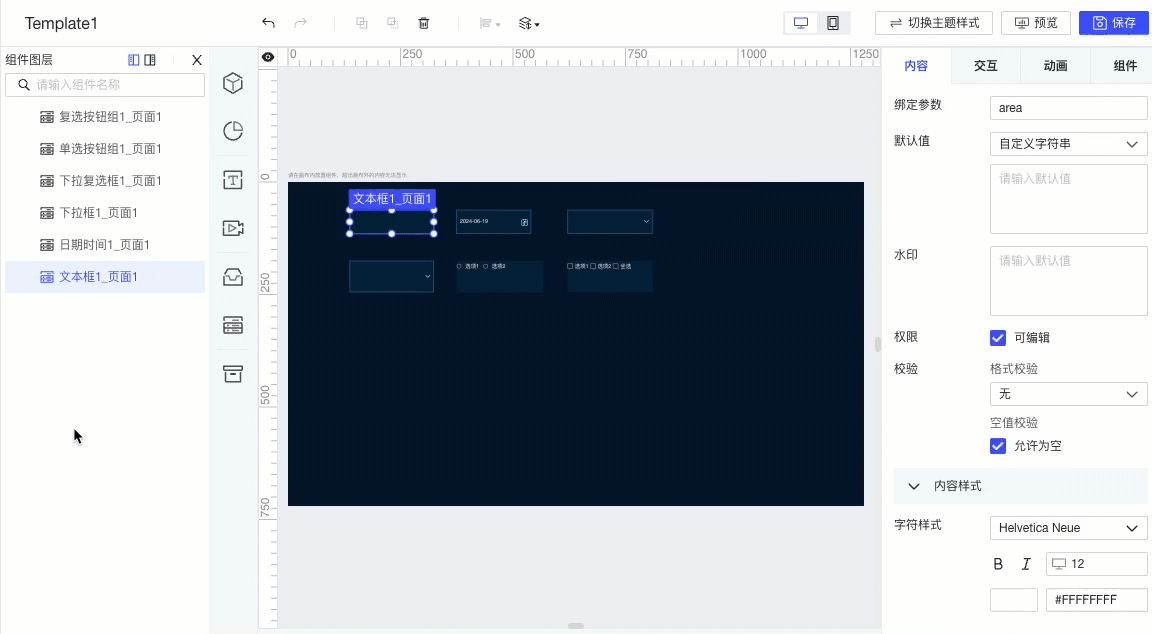Click date picker component on canvas
Screen dimensions: 1152x634
click(x=494, y=222)
